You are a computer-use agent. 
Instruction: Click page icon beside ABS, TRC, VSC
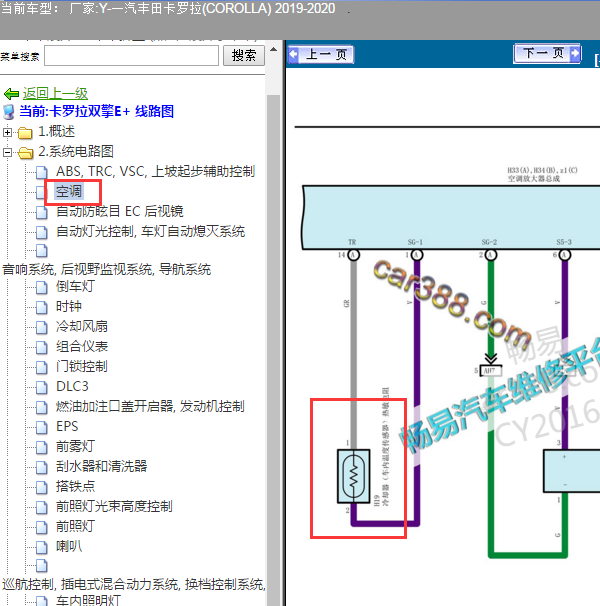(41, 172)
